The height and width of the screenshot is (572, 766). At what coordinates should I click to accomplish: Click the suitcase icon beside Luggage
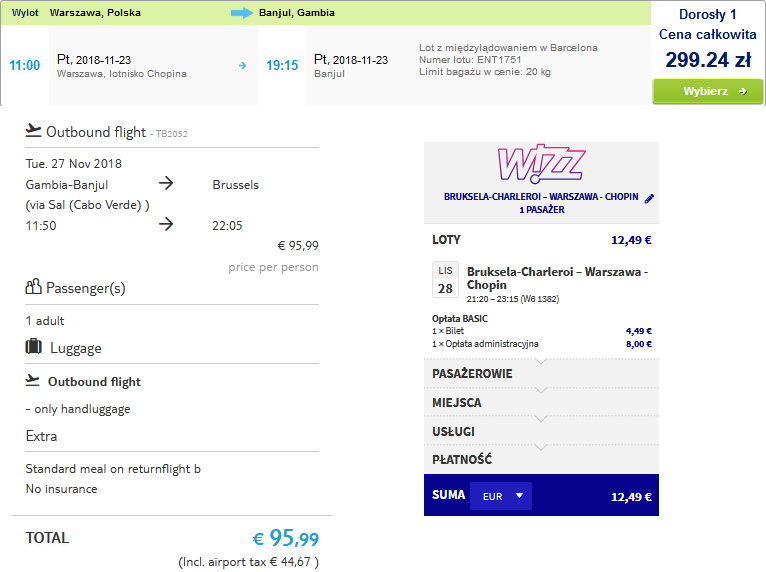pos(33,347)
